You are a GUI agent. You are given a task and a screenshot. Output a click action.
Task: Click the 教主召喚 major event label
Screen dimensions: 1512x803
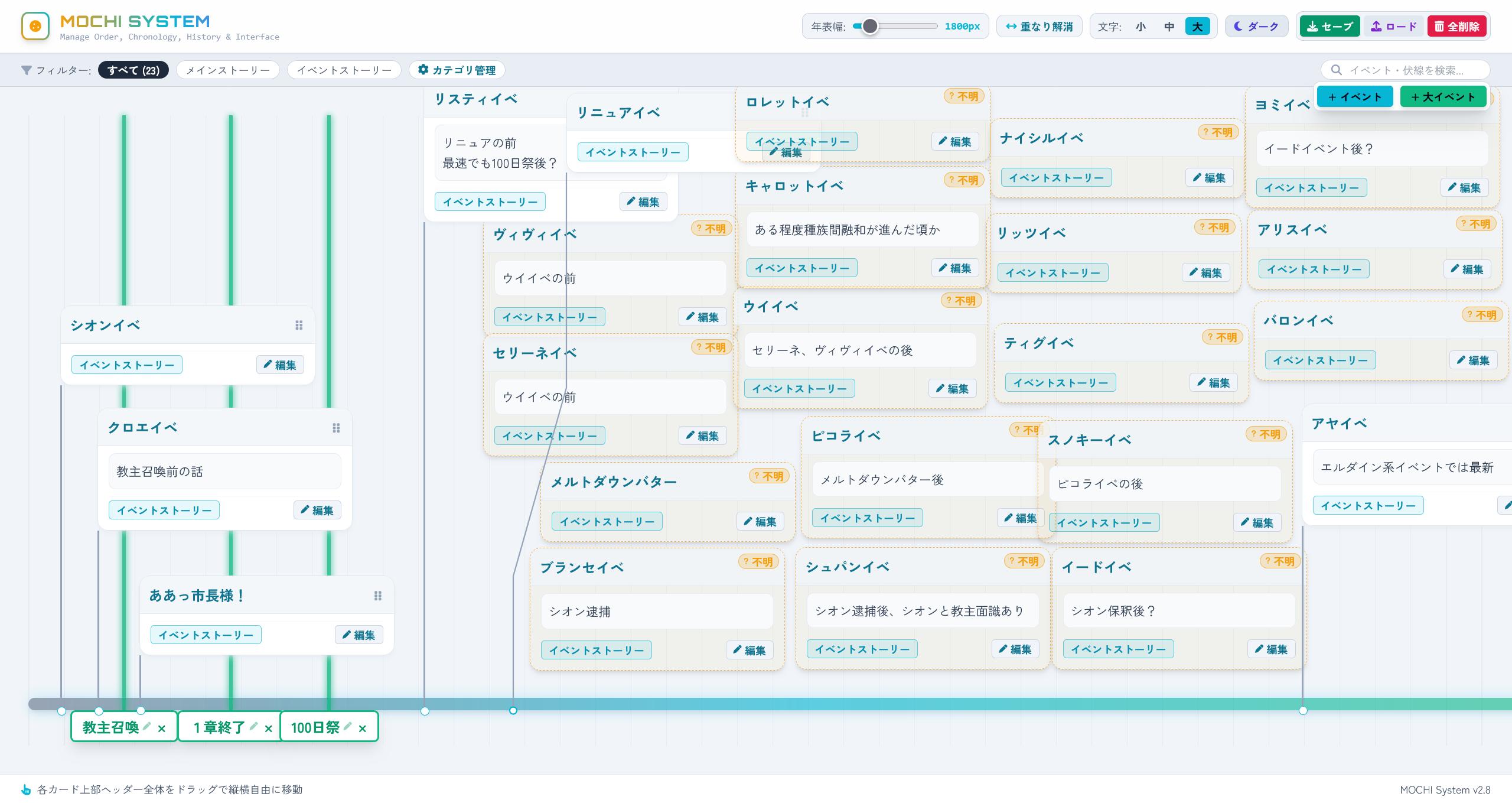pos(110,727)
